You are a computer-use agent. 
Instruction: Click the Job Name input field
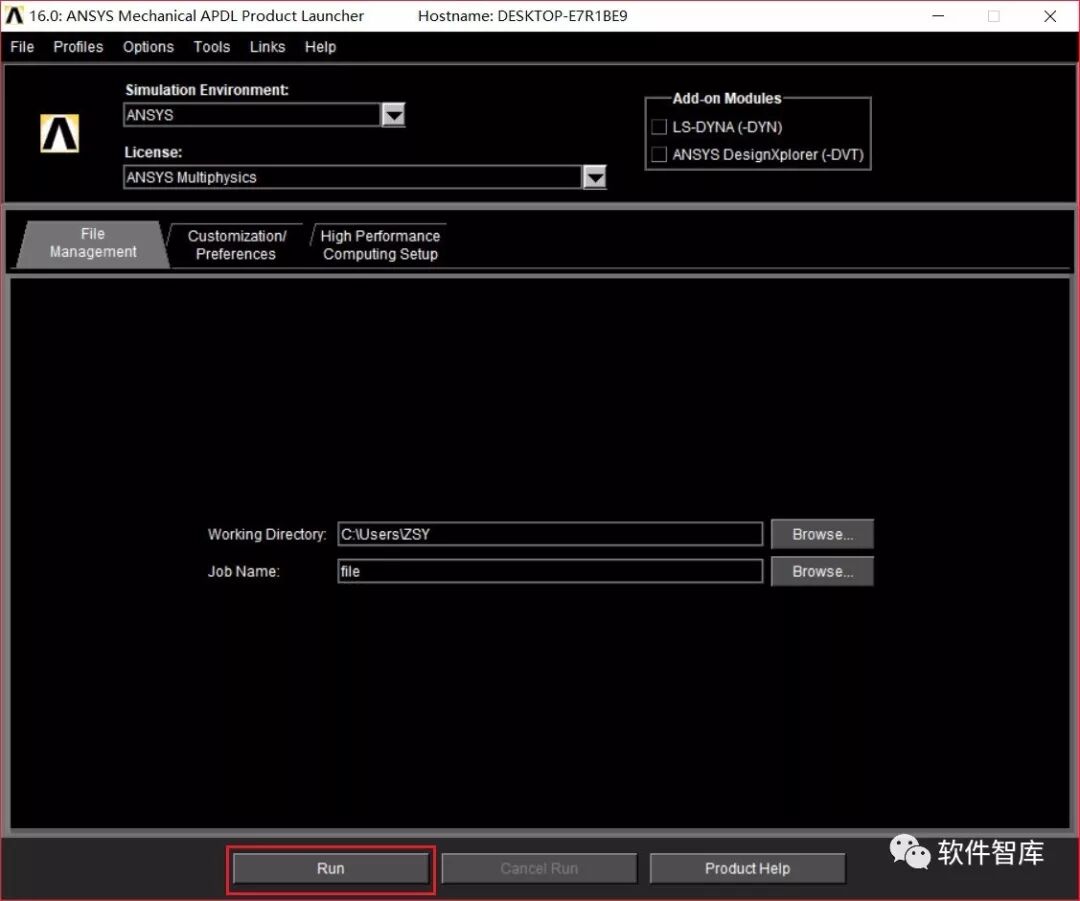click(550, 571)
